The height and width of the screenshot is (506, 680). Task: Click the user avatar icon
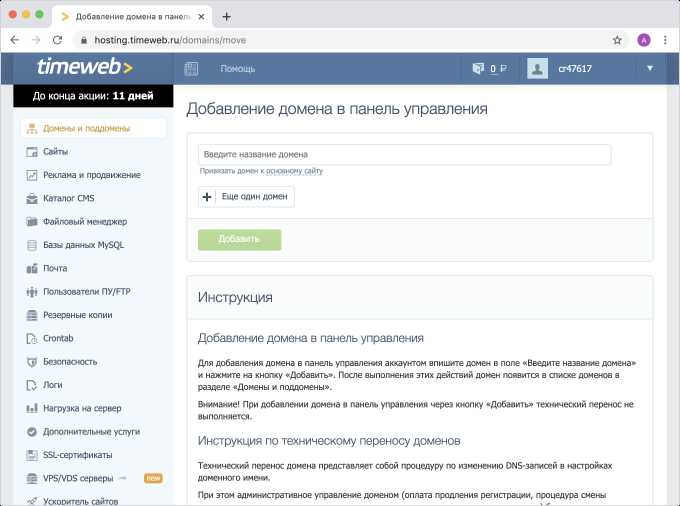(x=537, y=69)
